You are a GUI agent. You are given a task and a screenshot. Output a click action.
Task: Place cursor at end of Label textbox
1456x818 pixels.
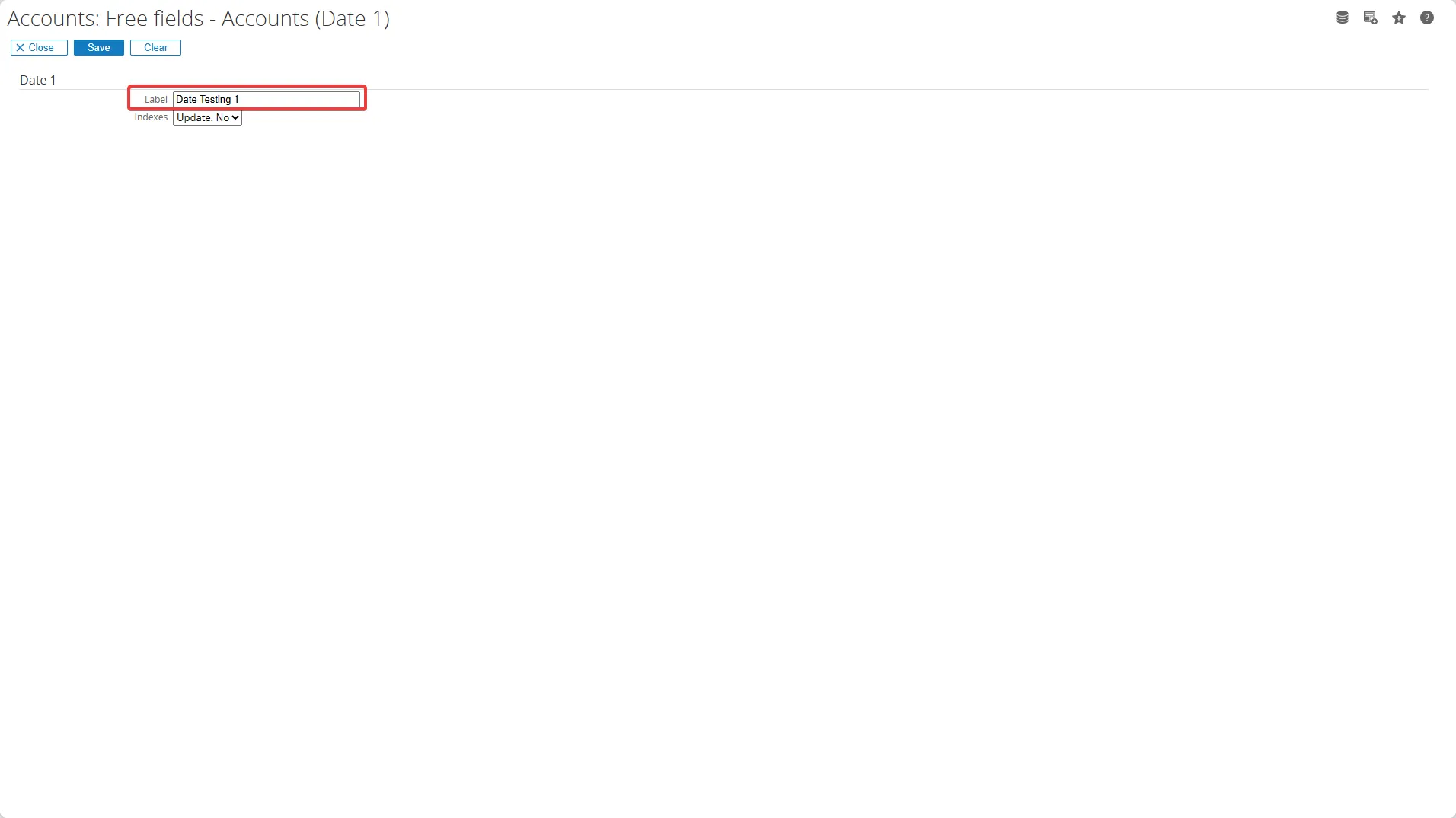click(350, 99)
